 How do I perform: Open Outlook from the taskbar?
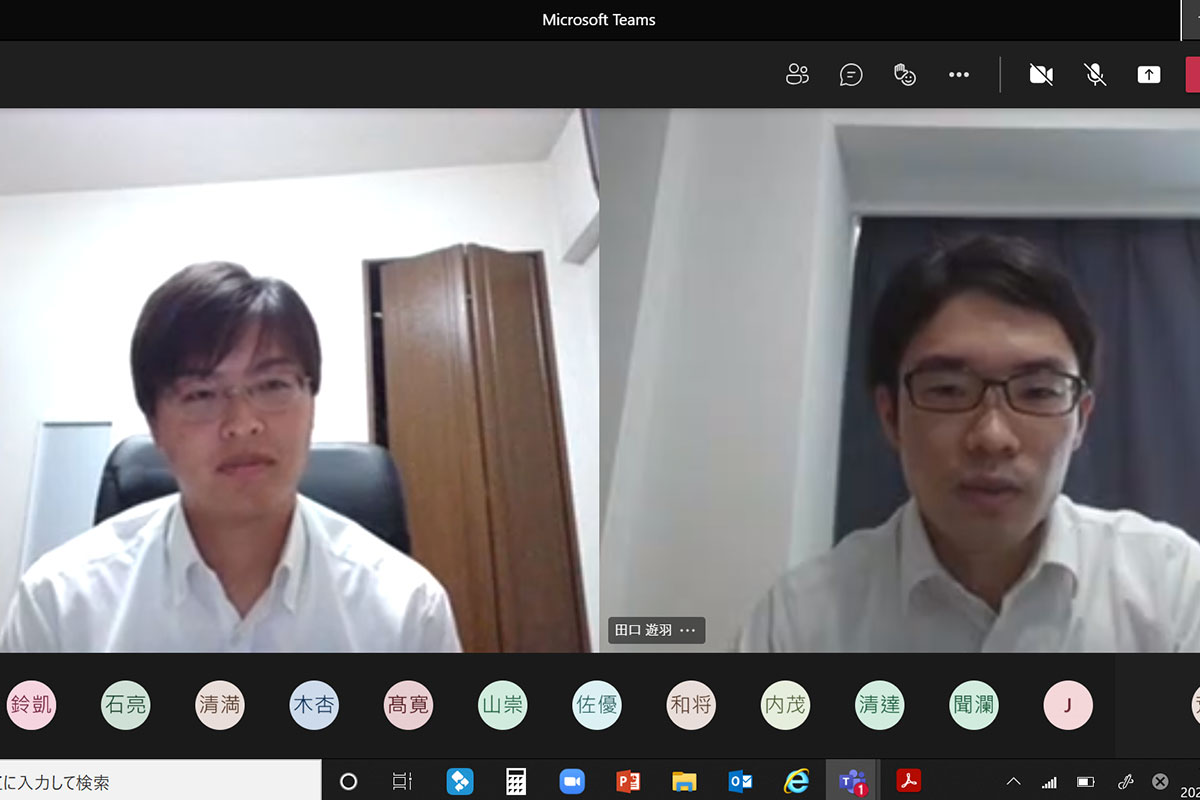pos(740,781)
